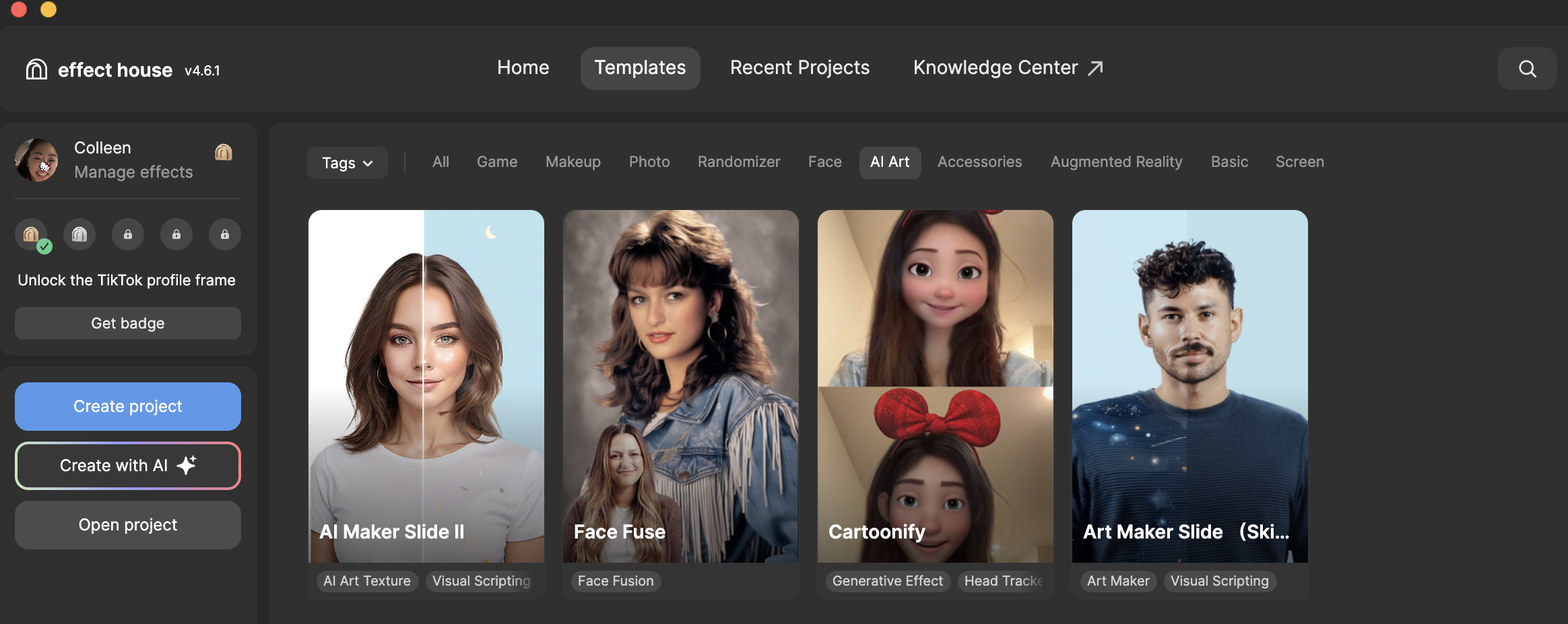1568x624 pixels.
Task: Open Recent Projects tab
Action: pyautogui.click(x=799, y=68)
